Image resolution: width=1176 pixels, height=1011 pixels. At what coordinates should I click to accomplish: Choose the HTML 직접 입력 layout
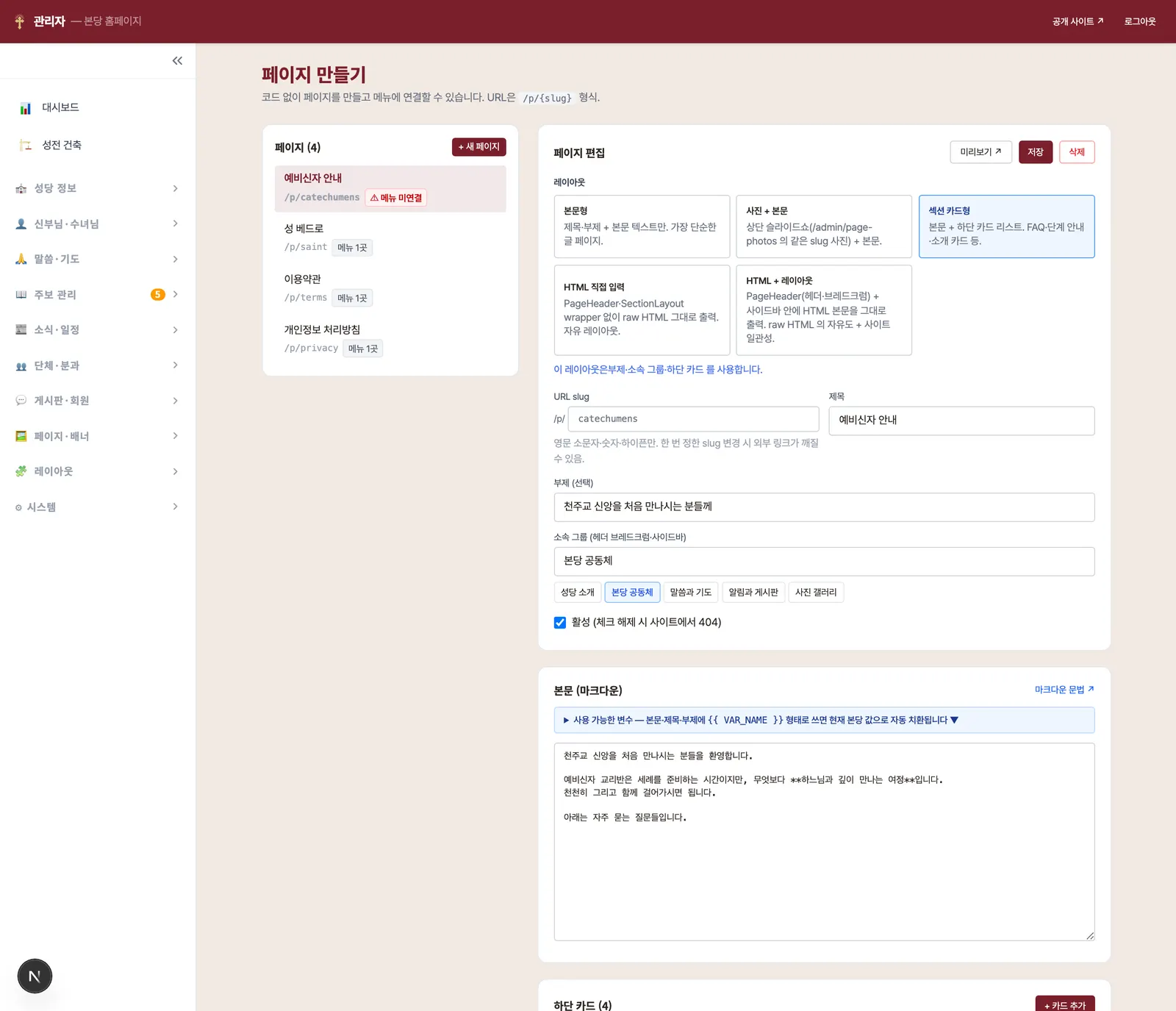pos(642,310)
